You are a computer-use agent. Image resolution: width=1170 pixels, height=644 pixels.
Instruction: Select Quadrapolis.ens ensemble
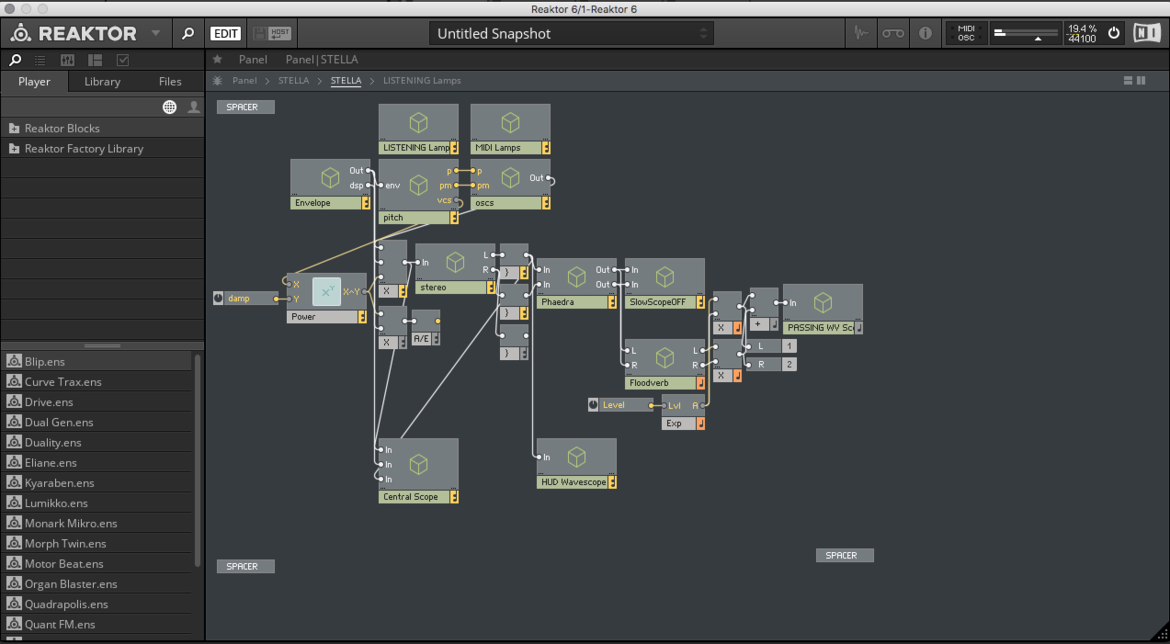click(97, 604)
